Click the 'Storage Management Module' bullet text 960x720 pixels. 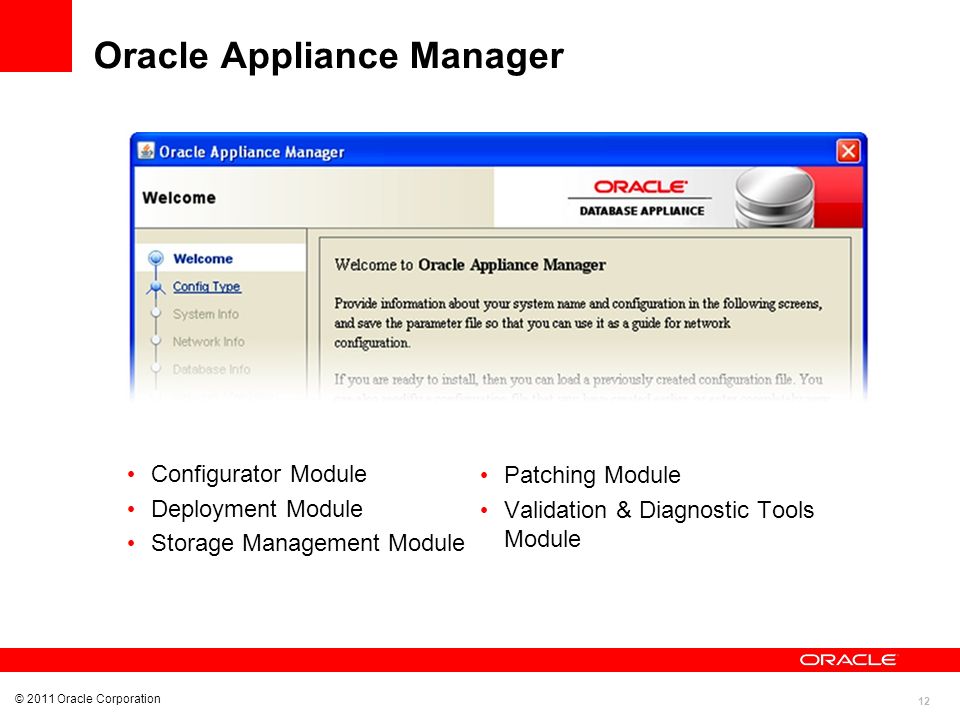pos(307,543)
